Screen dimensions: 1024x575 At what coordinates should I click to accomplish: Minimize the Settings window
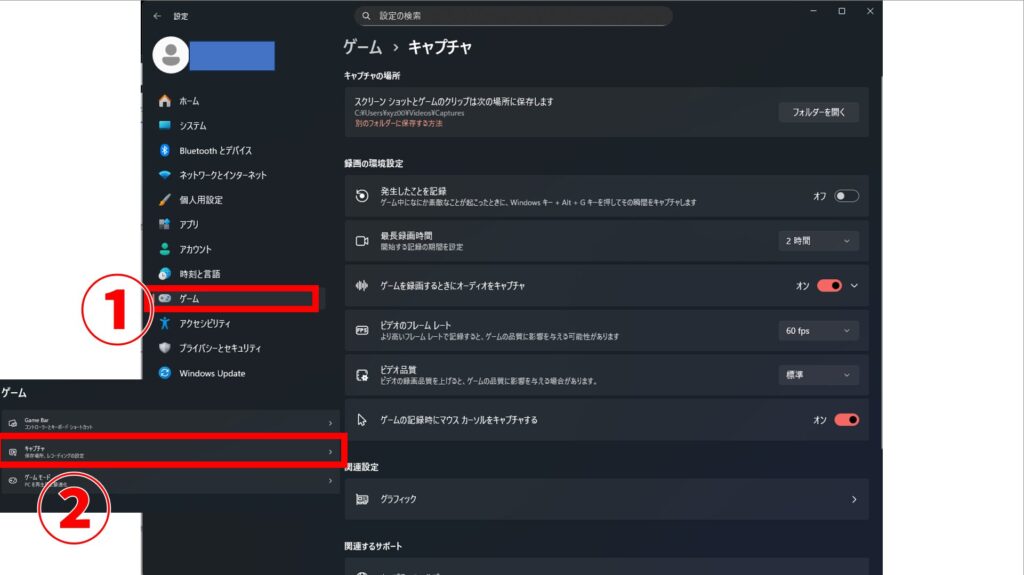point(813,11)
